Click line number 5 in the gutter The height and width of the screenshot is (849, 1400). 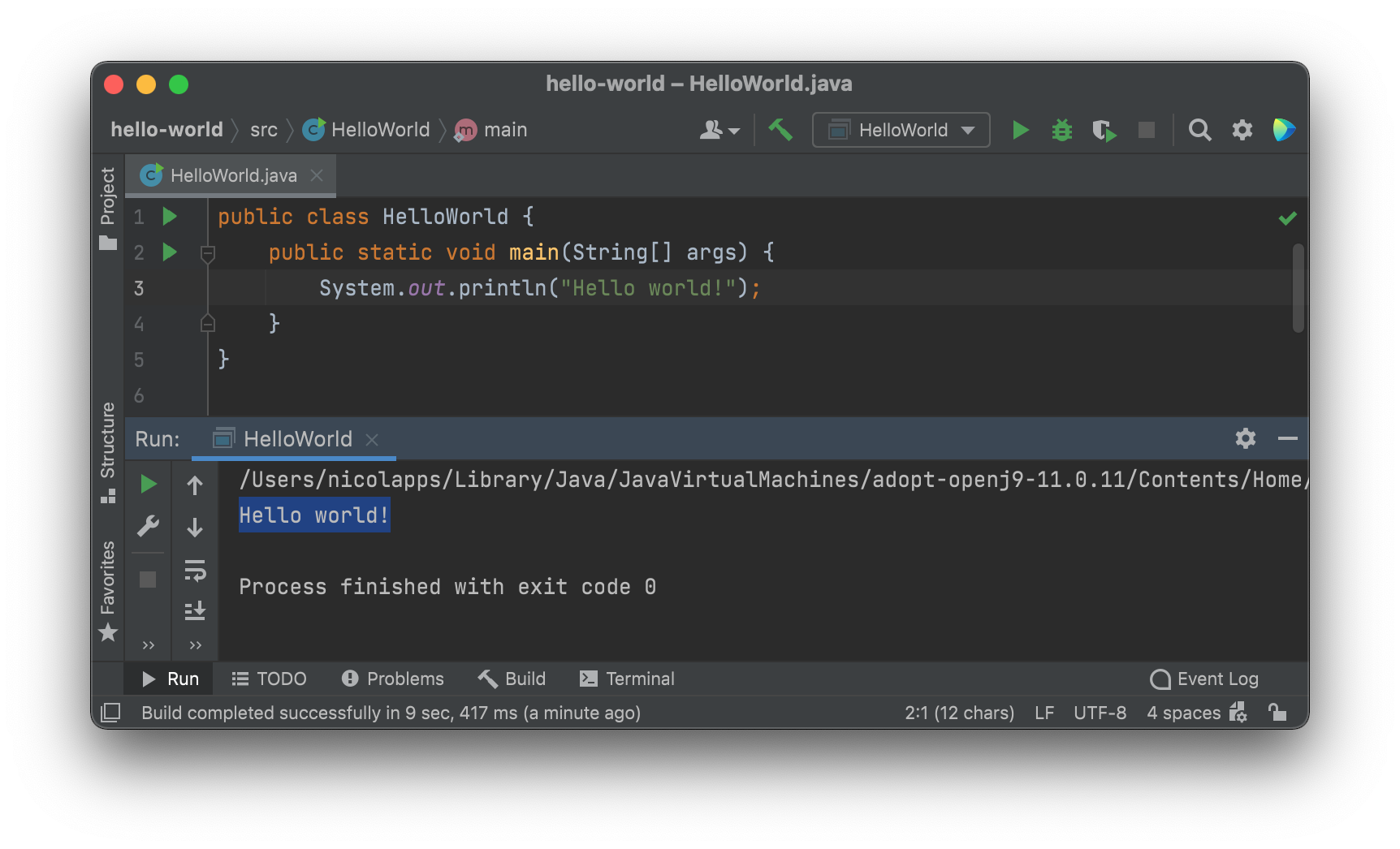(x=139, y=360)
